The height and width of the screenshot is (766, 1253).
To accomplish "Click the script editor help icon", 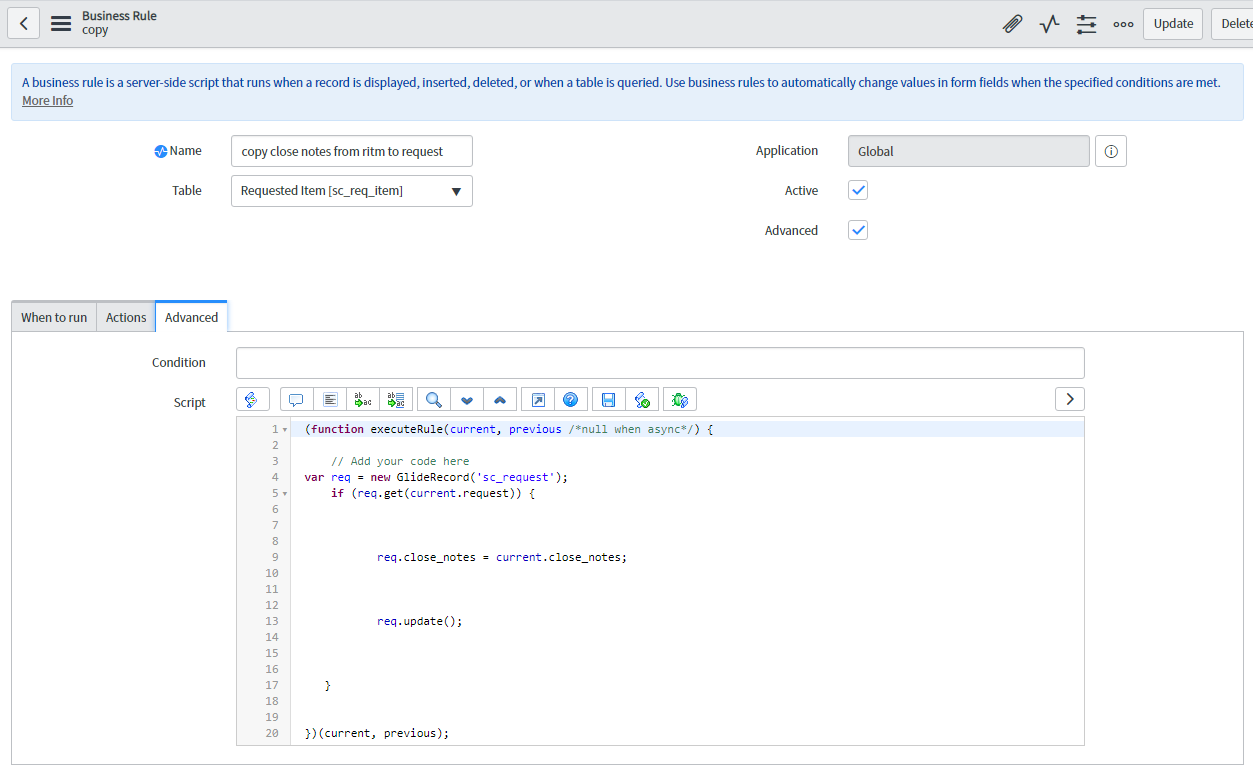I will [570, 400].
